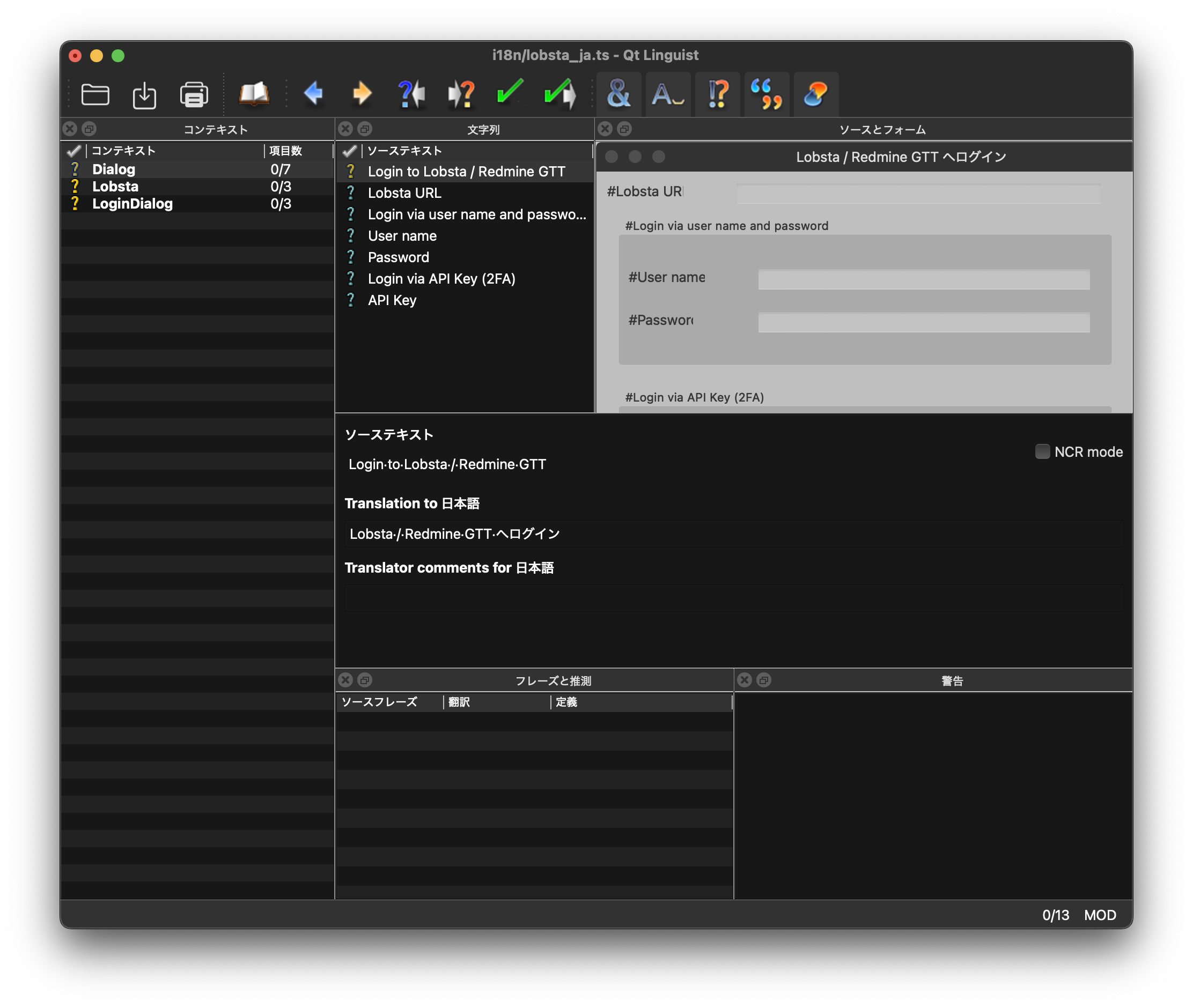
Task: Toggle the ending punctuation validation check
Action: point(718,94)
